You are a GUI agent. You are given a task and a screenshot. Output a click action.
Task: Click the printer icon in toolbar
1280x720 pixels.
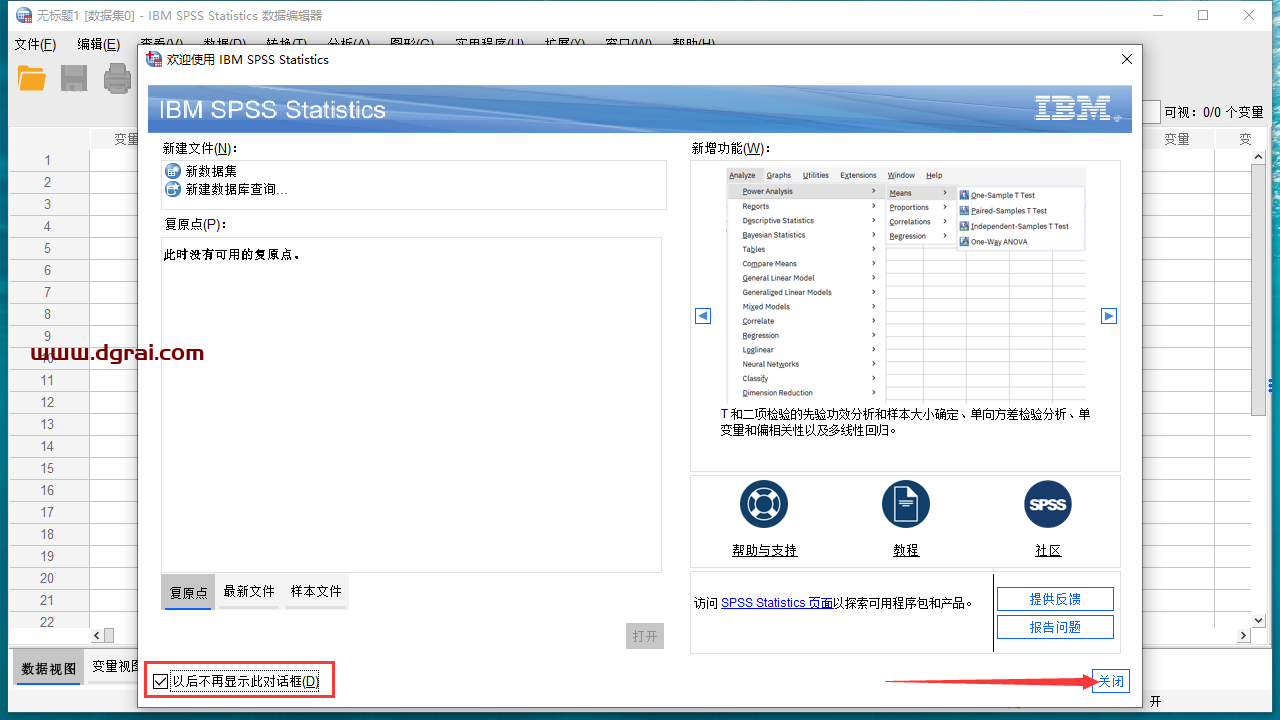pyautogui.click(x=118, y=78)
